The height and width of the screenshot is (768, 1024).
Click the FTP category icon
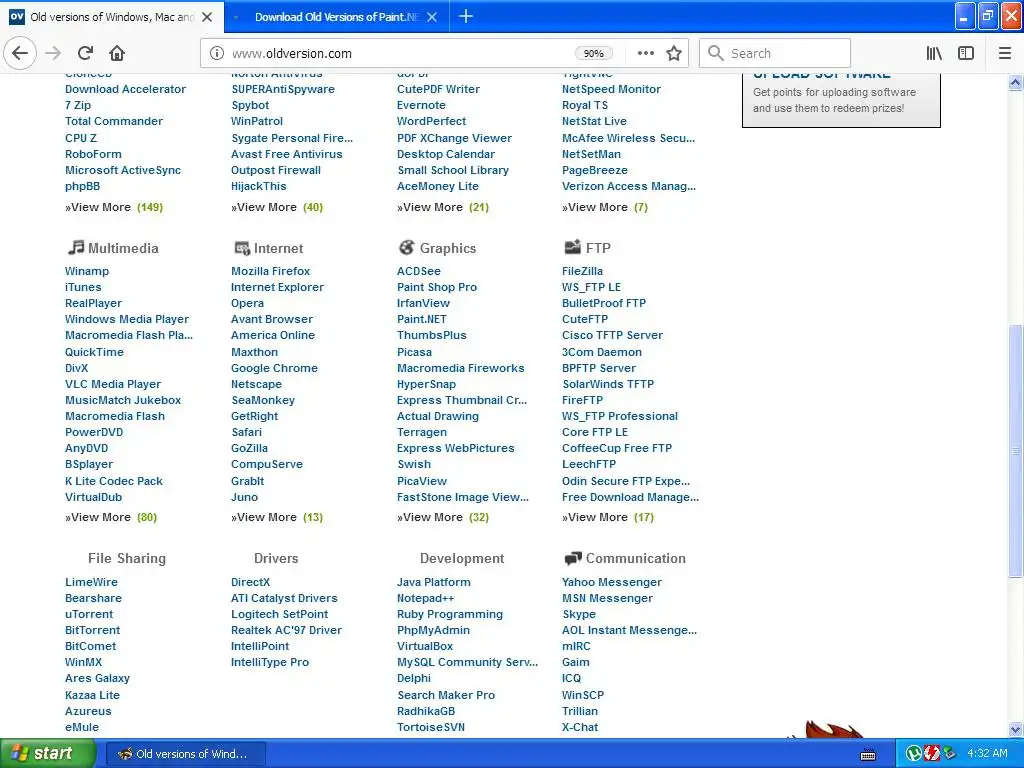[x=573, y=247]
